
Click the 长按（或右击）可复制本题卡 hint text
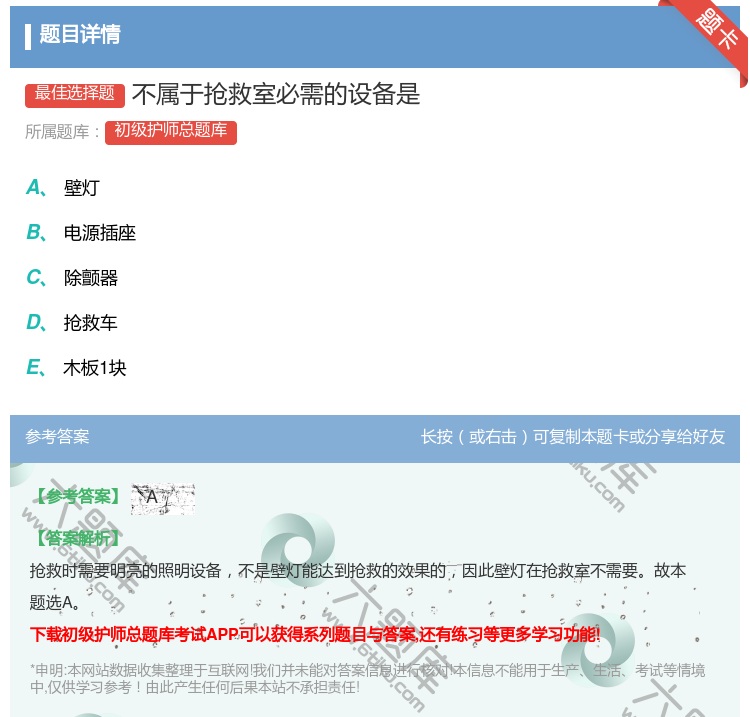pyautogui.click(x=573, y=437)
